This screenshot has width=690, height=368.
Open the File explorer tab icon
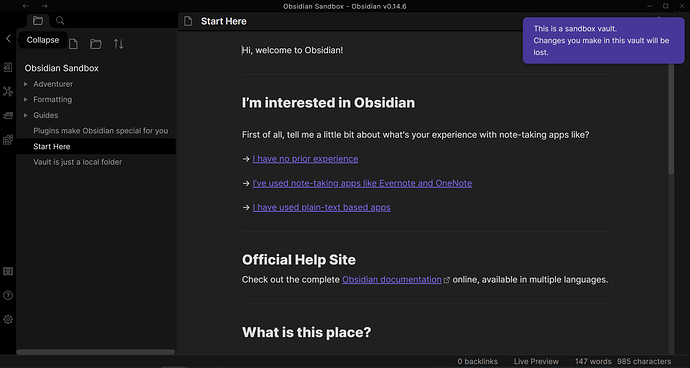pyautogui.click(x=38, y=20)
